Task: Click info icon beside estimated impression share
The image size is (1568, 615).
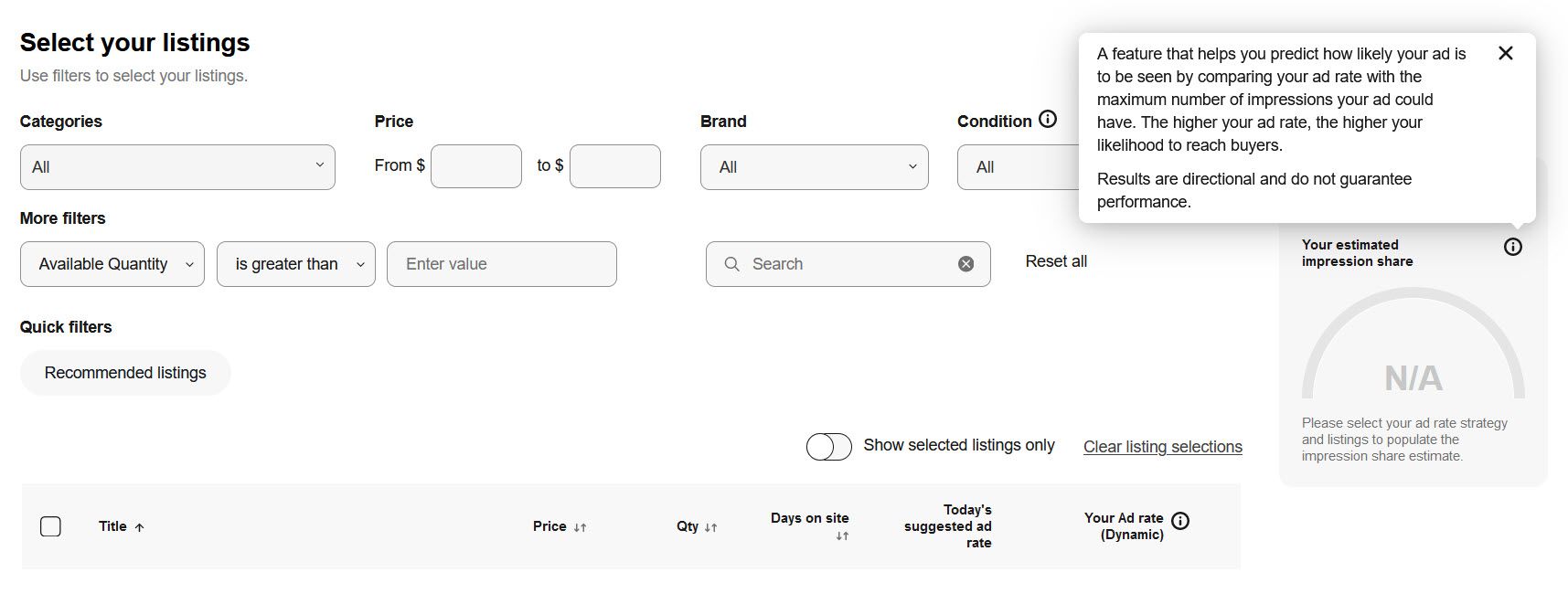Action: click(x=1512, y=247)
